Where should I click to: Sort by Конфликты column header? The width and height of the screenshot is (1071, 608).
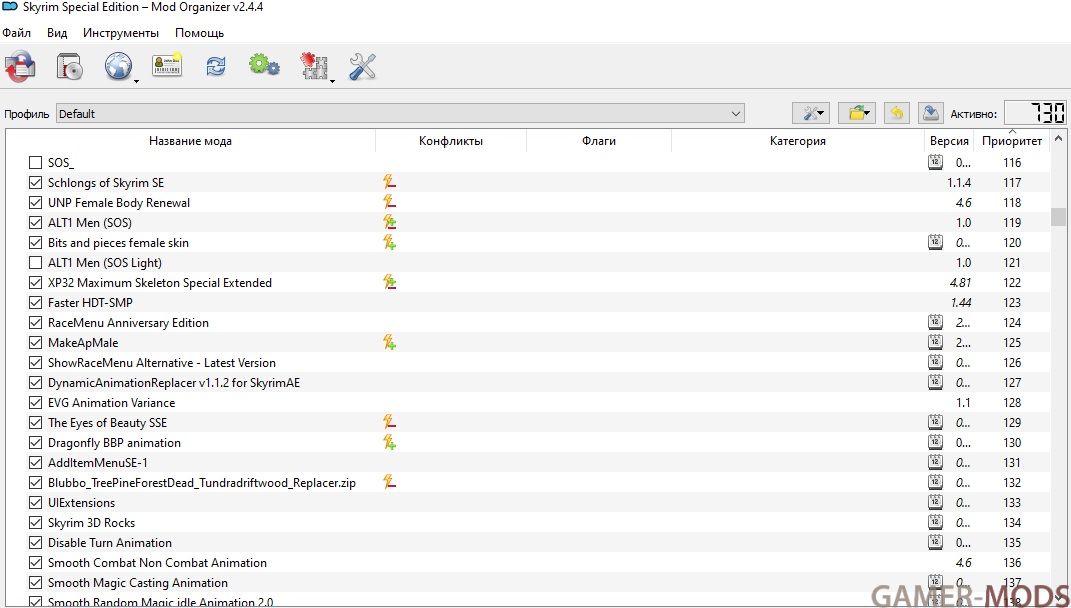pyautogui.click(x=451, y=141)
